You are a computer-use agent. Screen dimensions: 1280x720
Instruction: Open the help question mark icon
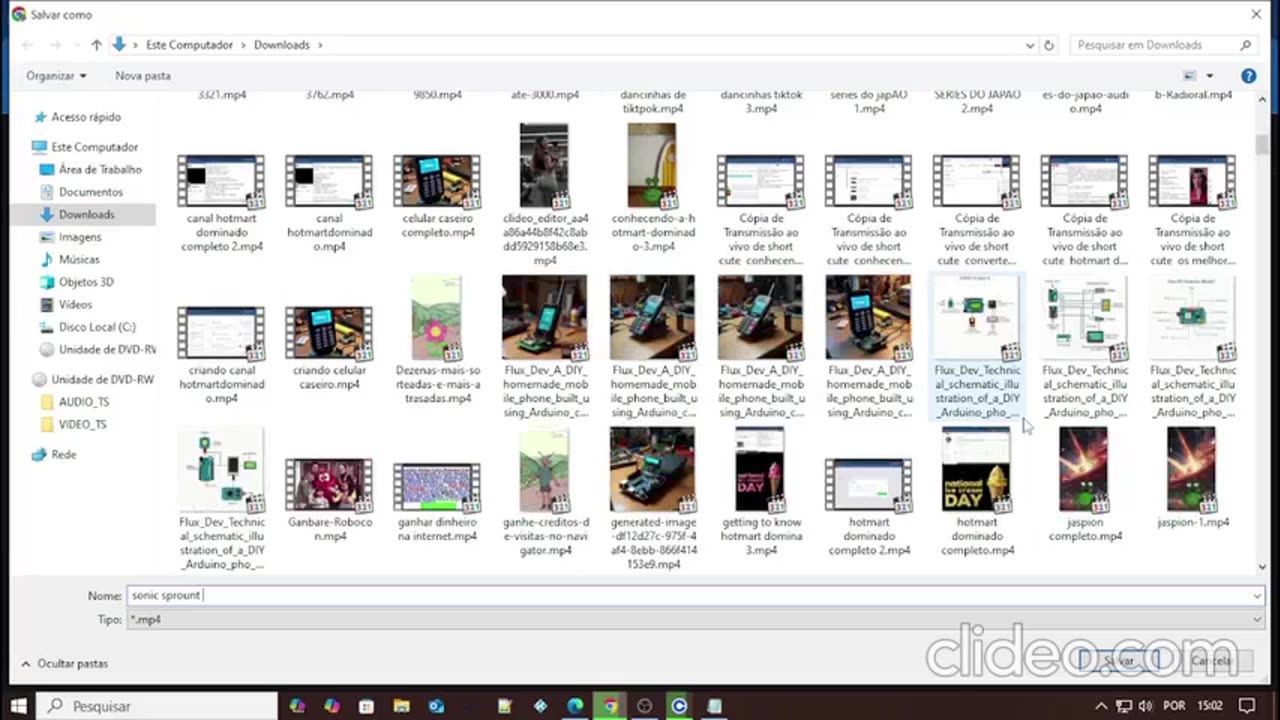[x=1248, y=76]
